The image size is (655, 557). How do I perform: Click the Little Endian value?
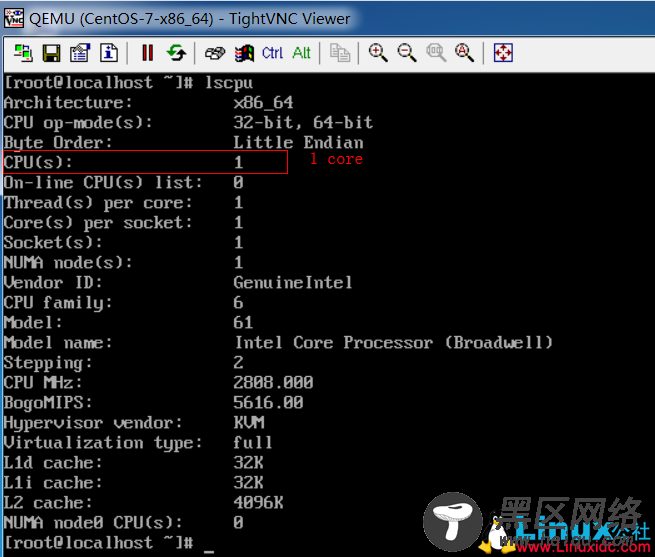pos(298,142)
